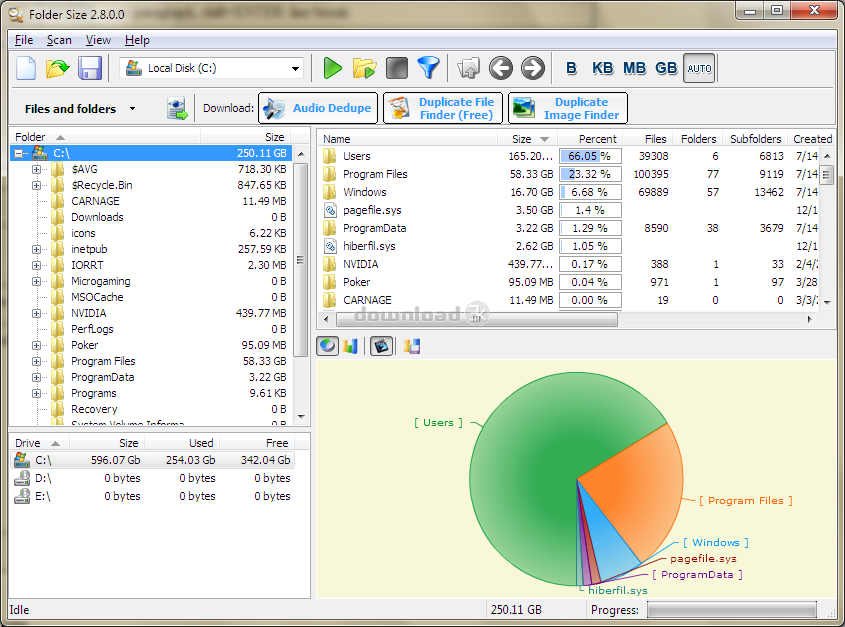Viewport: 845px width, 627px height.
Task: Expand the $AVG folder node
Action: (x=36, y=169)
